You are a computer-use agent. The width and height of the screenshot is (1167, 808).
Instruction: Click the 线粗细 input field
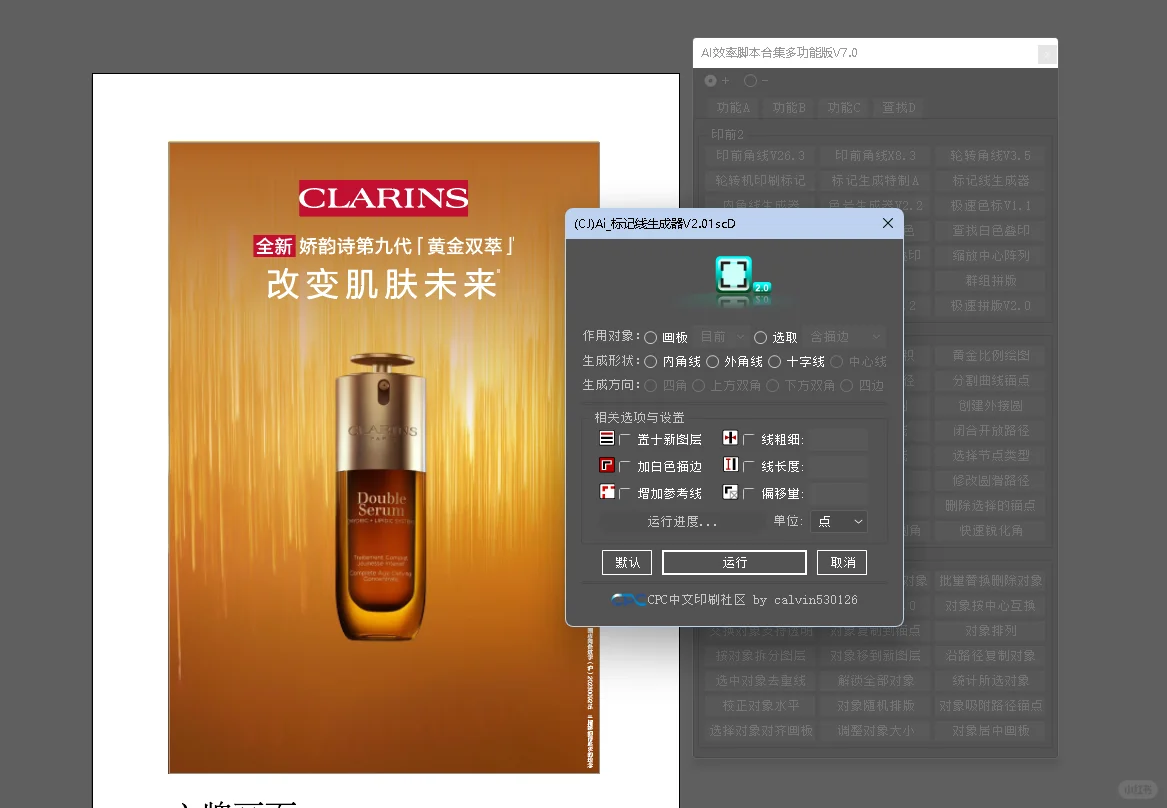[836, 438]
